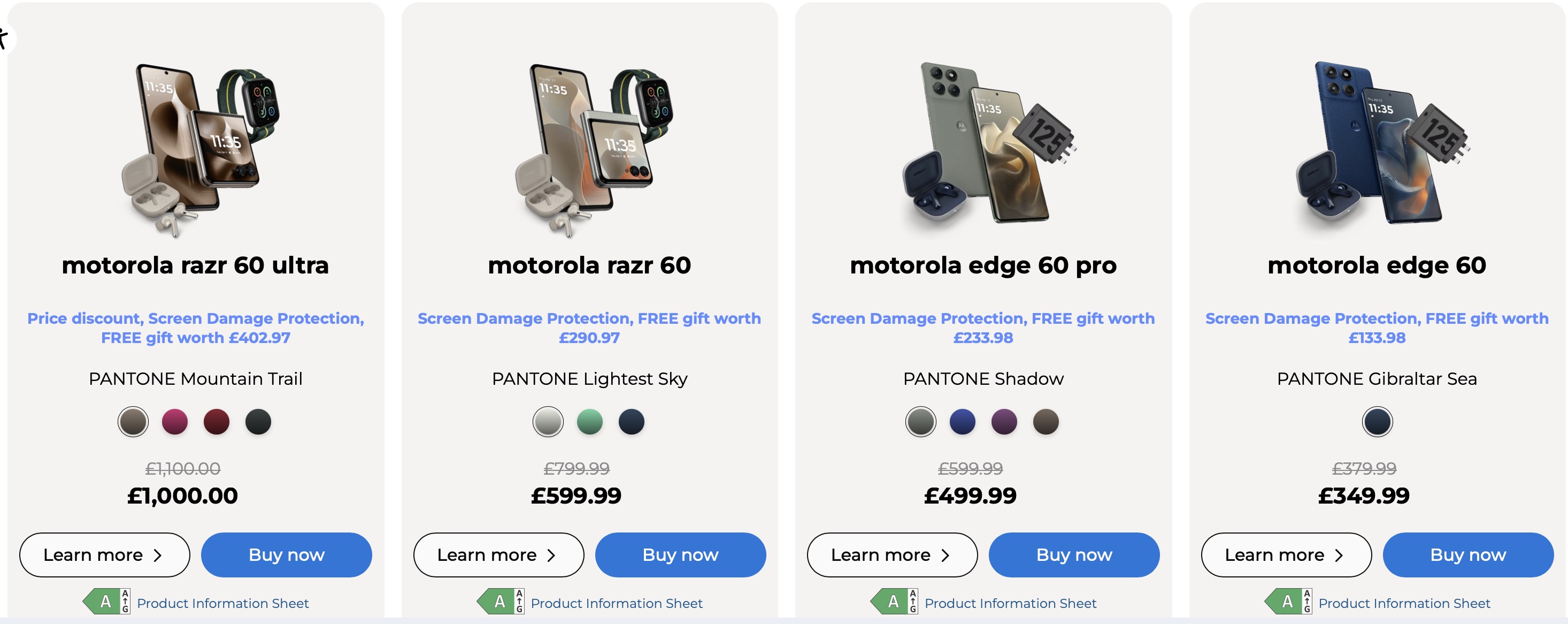Buy the motorola razr 60 ultra now

[286, 554]
